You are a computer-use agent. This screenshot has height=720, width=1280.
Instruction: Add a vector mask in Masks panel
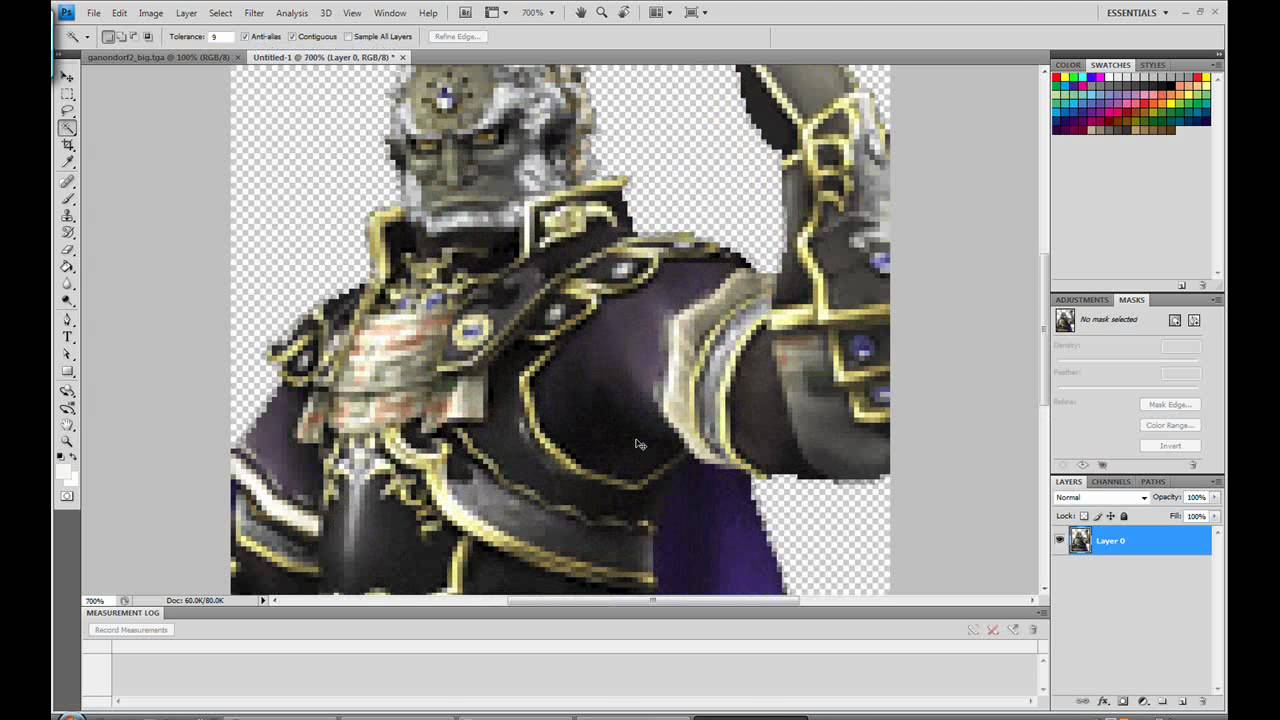[1194, 320]
